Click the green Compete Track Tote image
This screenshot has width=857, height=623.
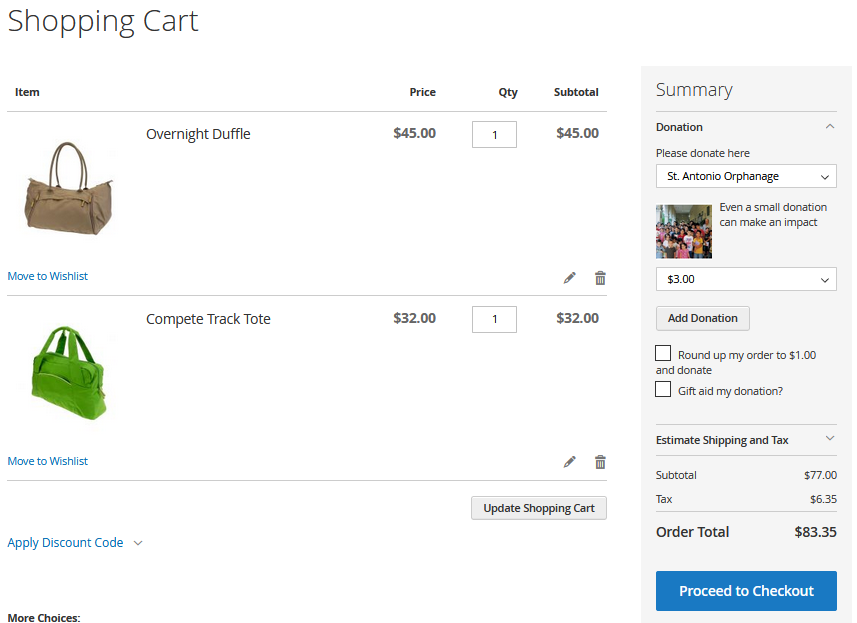[68, 370]
